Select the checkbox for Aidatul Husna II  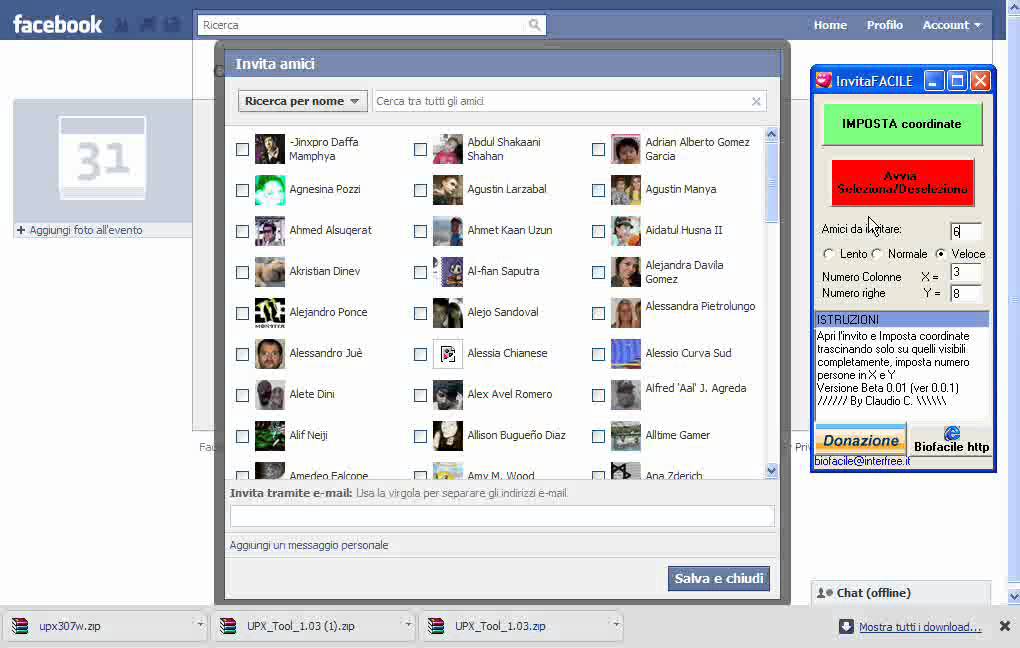tap(598, 231)
